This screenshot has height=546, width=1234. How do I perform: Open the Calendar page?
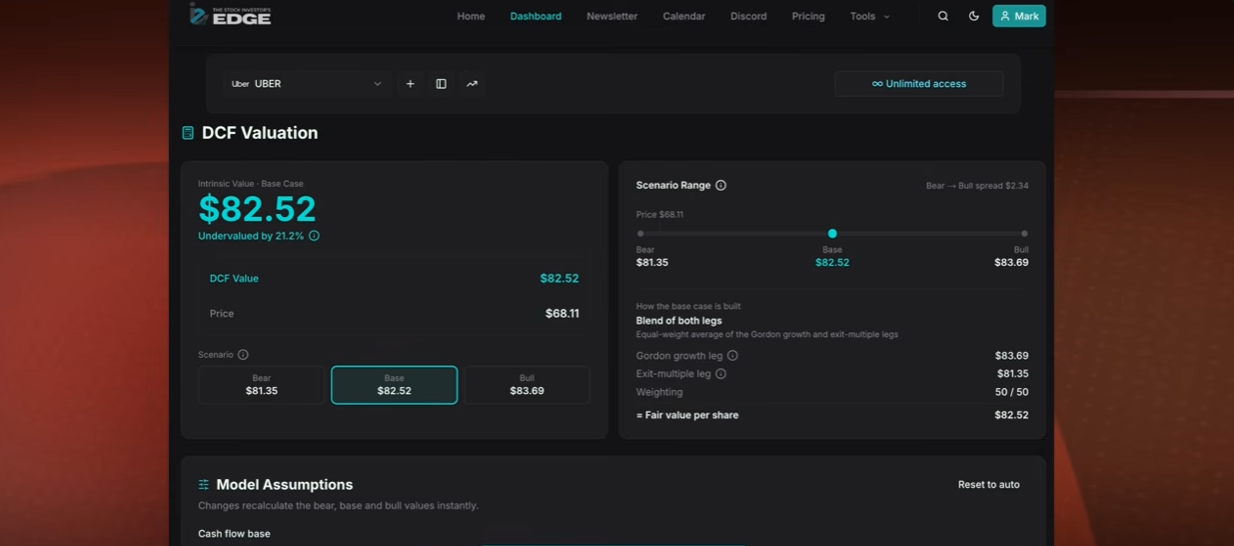pos(684,16)
